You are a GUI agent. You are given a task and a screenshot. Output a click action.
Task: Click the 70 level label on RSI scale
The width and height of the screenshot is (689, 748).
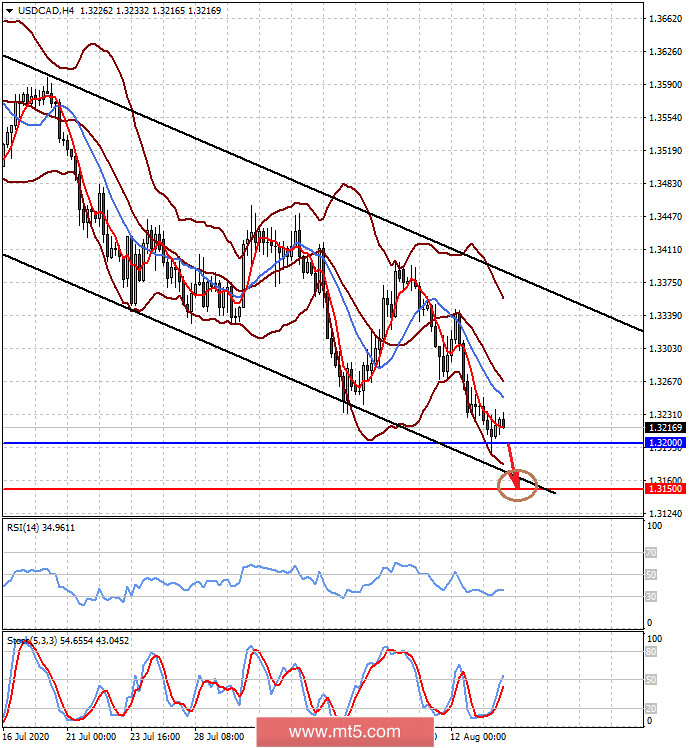coord(651,553)
